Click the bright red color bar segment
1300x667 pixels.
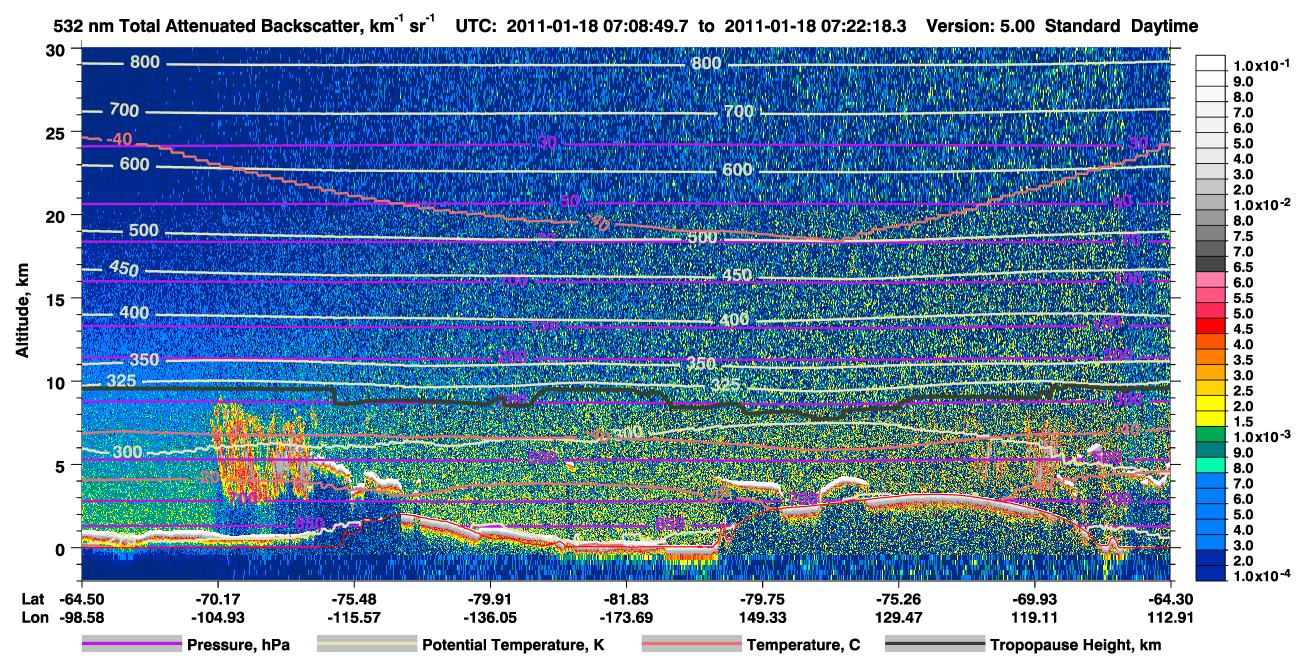(x=1210, y=328)
